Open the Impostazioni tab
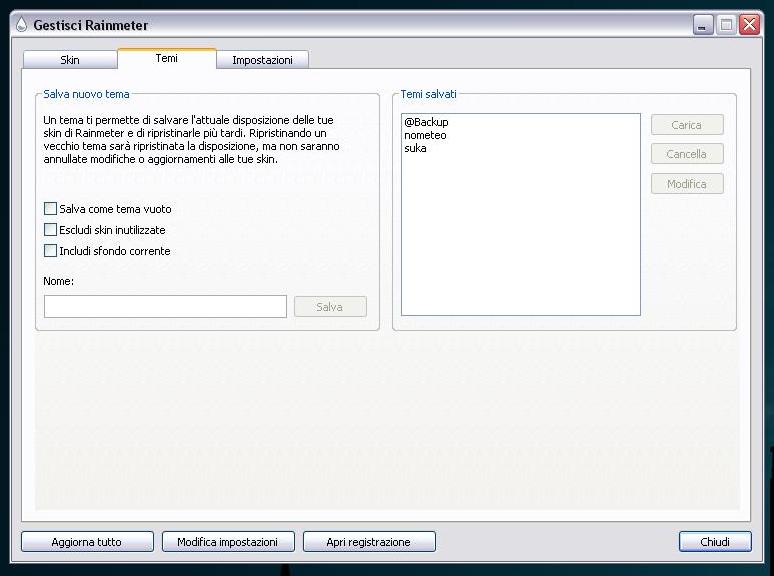The image size is (774, 576). click(x=262, y=60)
